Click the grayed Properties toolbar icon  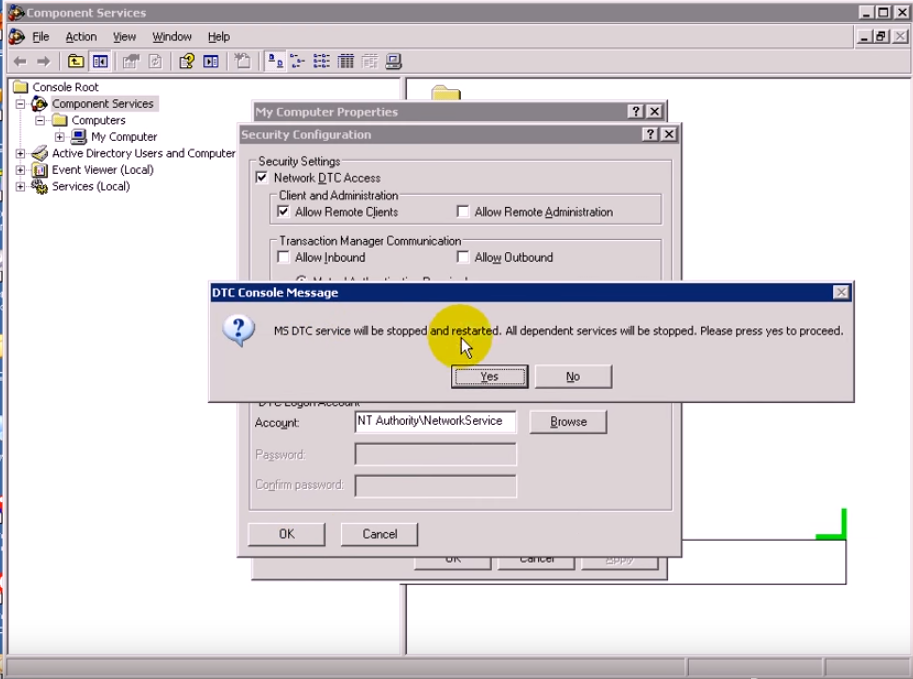131,61
